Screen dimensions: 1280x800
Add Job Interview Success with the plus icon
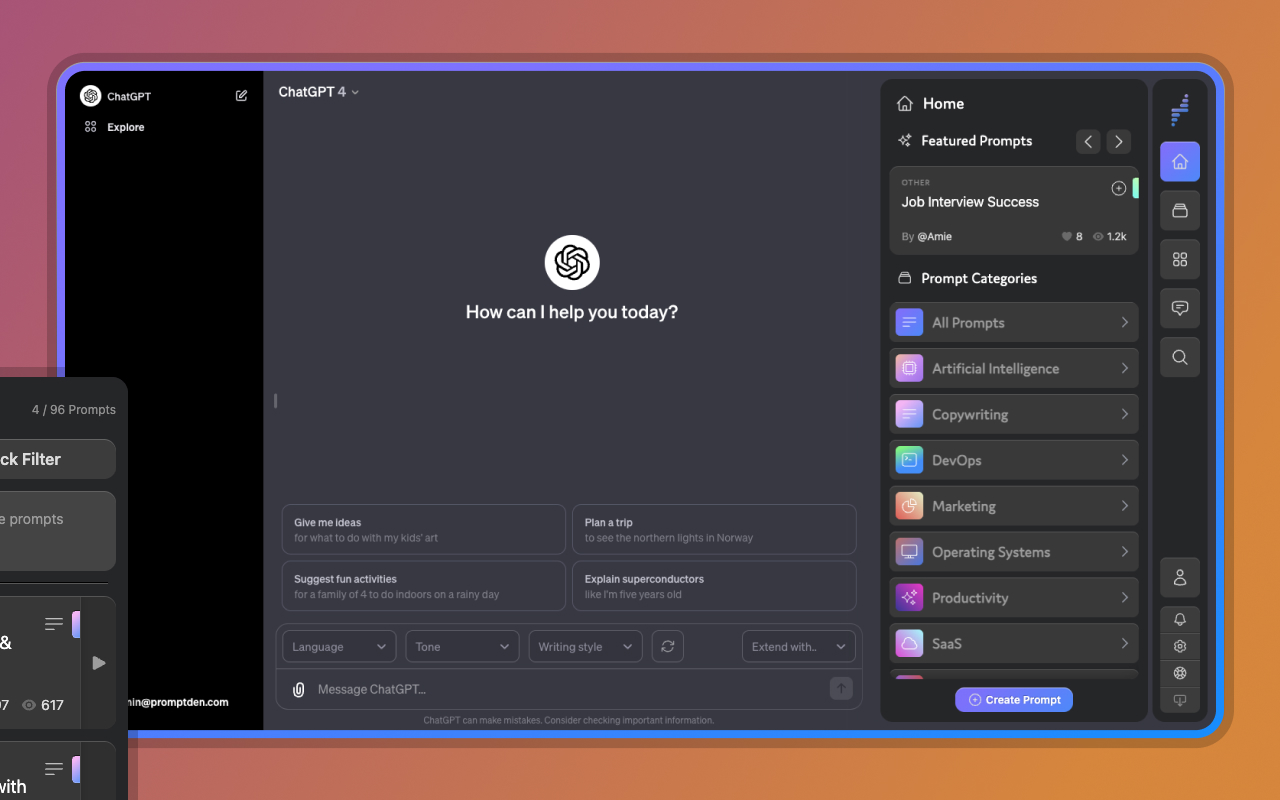[x=1118, y=187]
